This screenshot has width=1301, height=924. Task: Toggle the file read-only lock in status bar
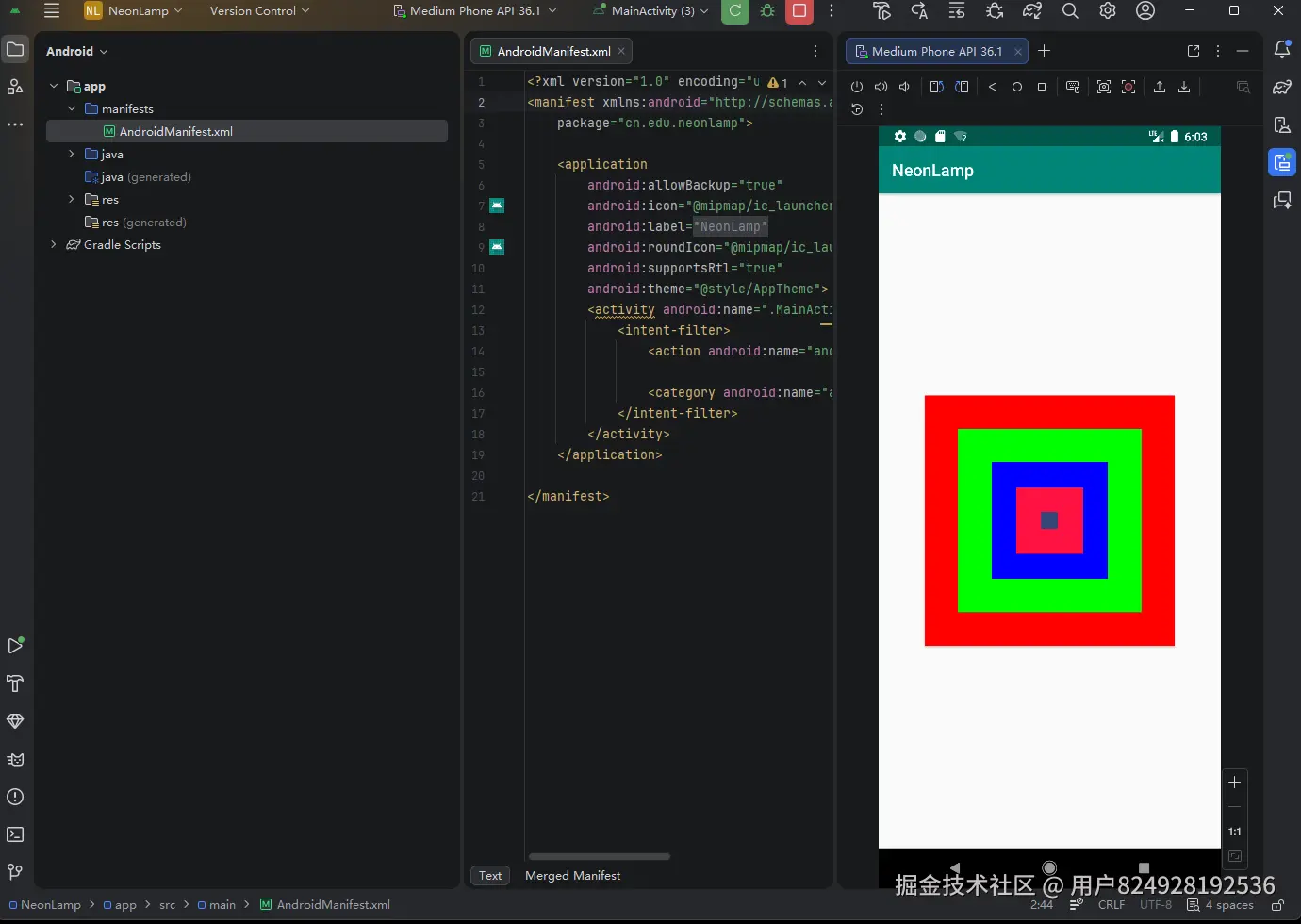pos(1277,905)
